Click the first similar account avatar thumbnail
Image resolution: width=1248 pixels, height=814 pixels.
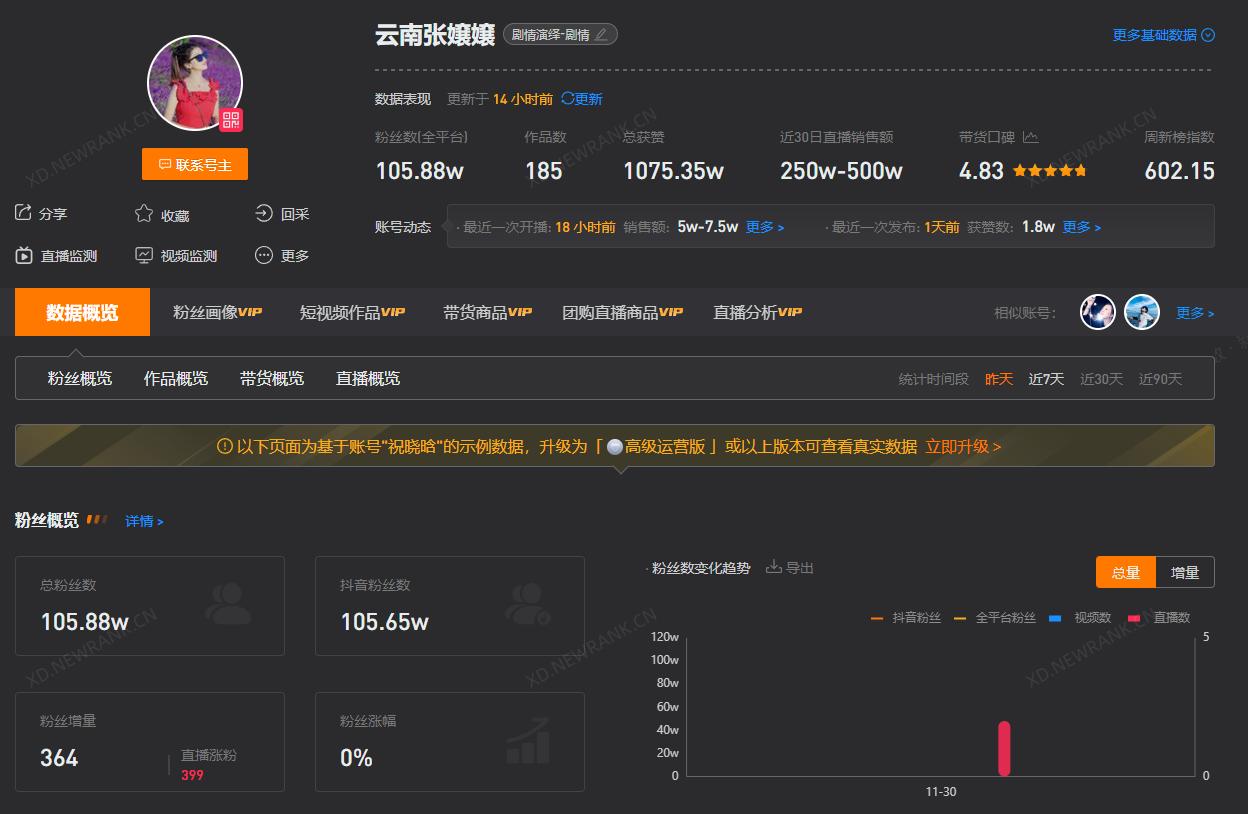[x=1097, y=312]
